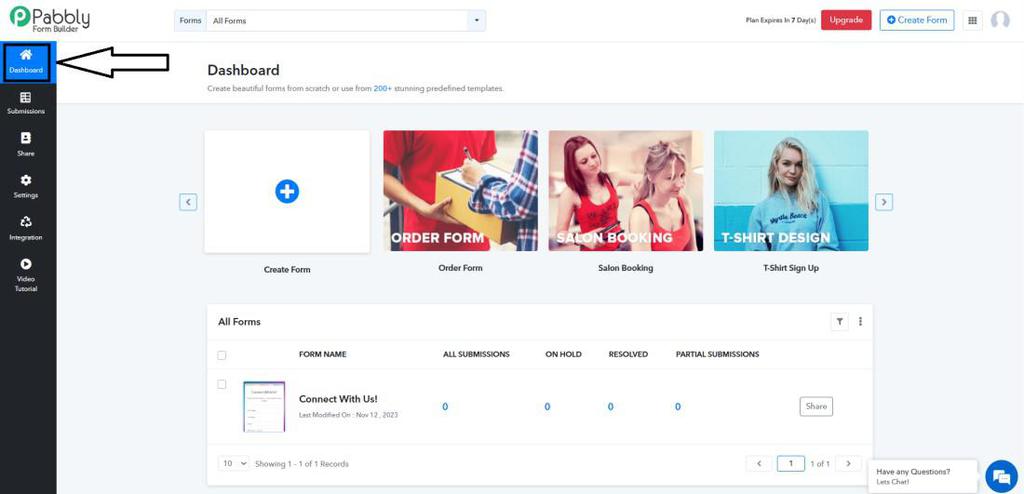This screenshot has width=1024, height=494.
Task: Click the FORM NAME column header
Action: tap(323, 354)
